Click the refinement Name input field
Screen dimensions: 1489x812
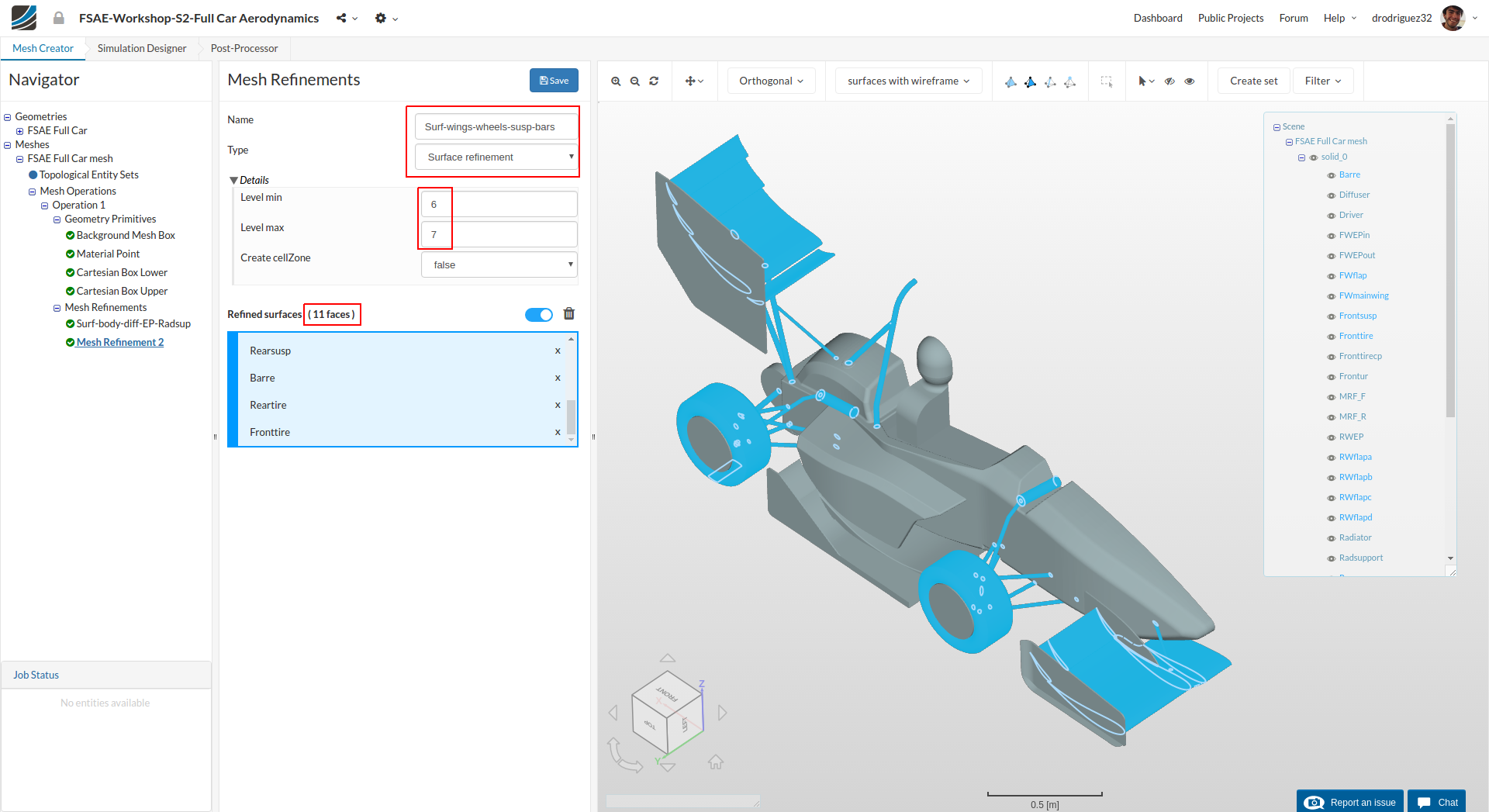pyautogui.click(x=496, y=126)
